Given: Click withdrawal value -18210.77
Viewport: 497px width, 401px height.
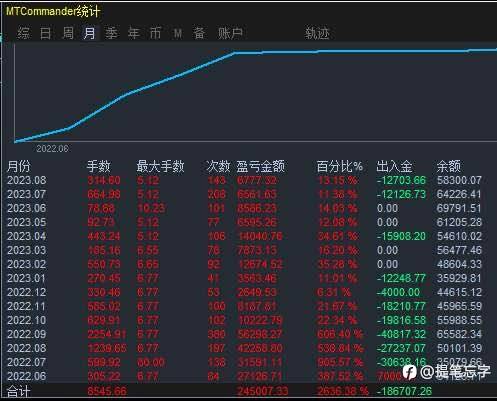Looking at the screenshot, I should (x=401, y=306).
